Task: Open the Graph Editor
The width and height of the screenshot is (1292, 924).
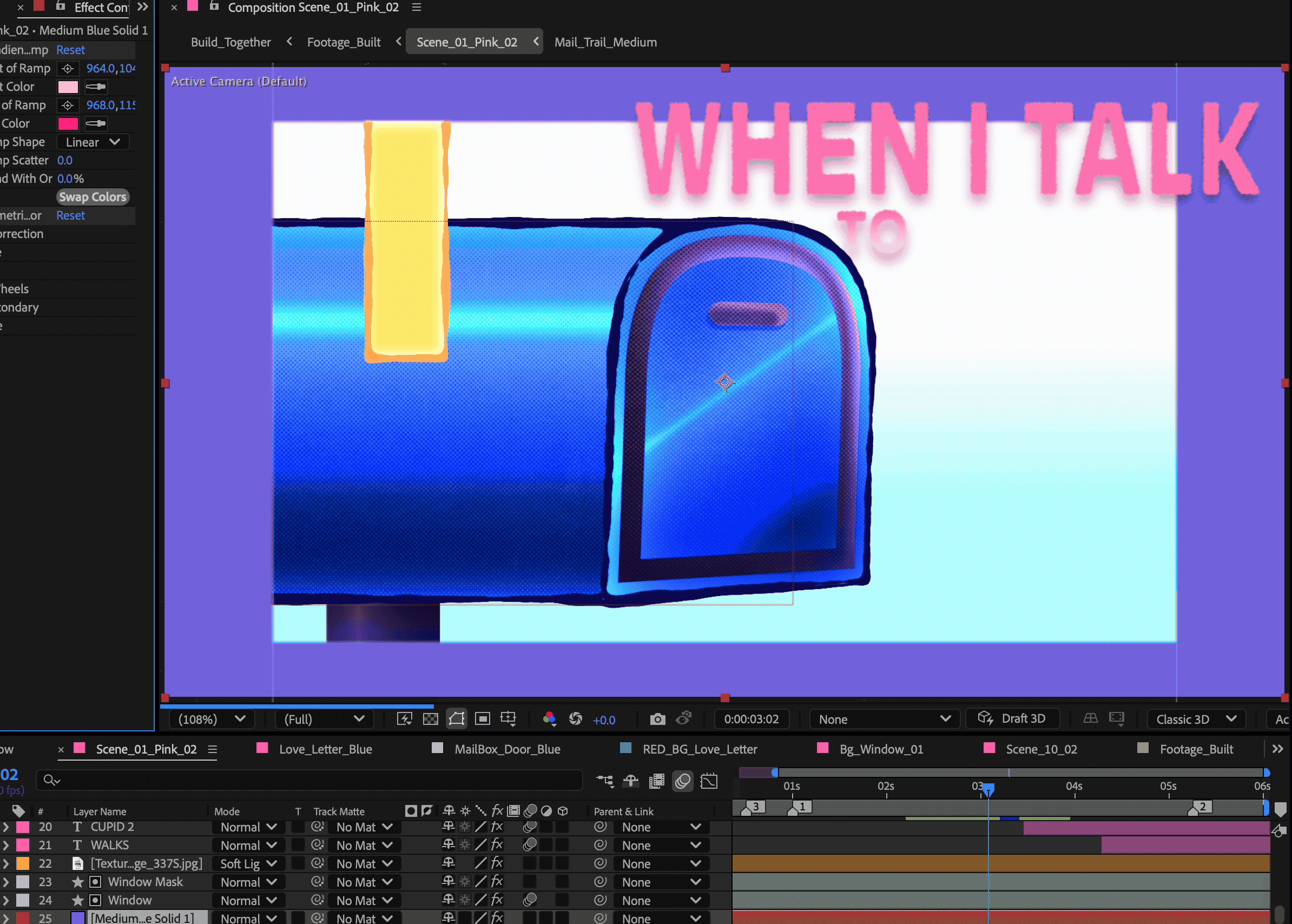Action: [x=709, y=781]
